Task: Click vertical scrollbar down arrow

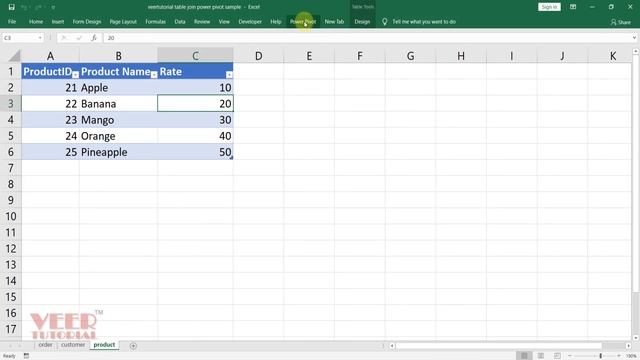Action: (x=636, y=338)
